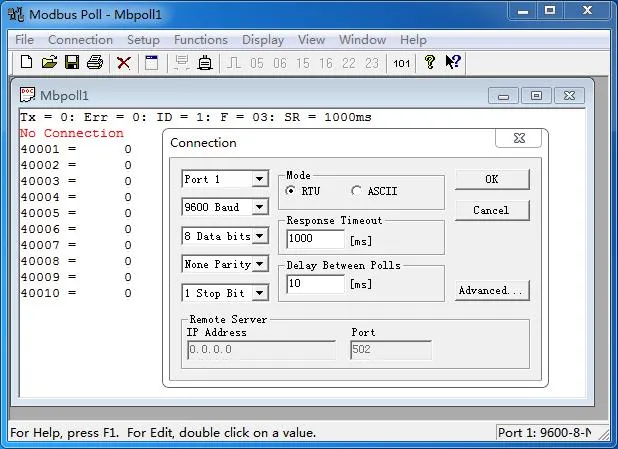The image size is (618, 449).
Task: Click the Advanced... button
Action: [x=492, y=291]
